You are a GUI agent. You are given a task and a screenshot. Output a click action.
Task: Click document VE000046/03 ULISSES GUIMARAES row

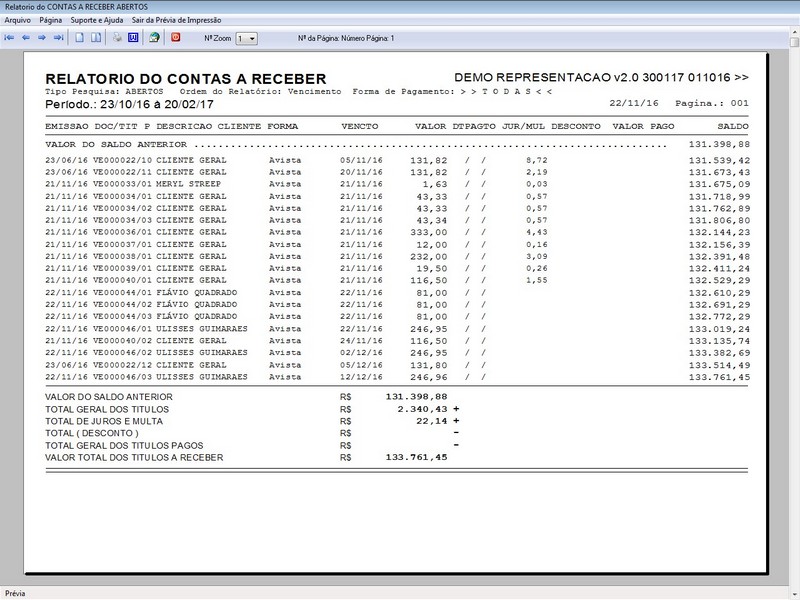point(397,377)
